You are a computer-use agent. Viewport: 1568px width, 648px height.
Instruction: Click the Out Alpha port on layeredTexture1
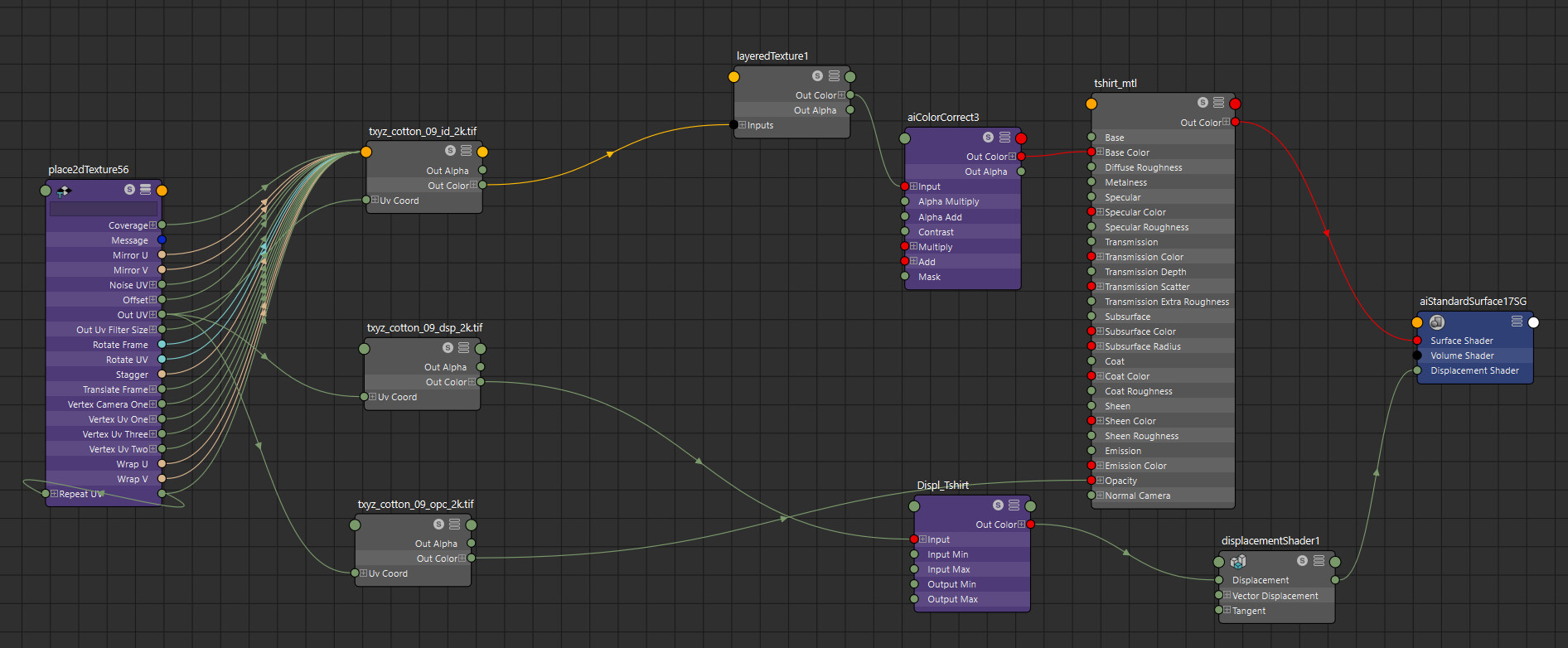(x=850, y=109)
